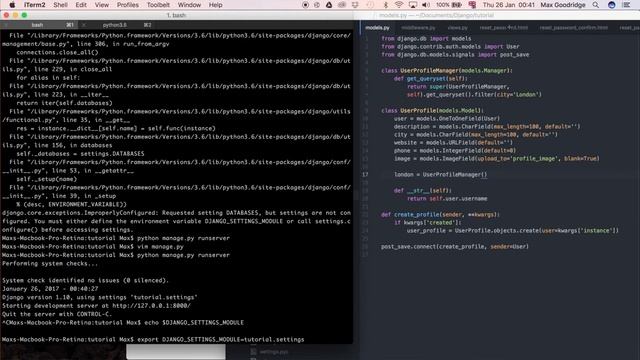640x360 pixels.
Task: Open the Shell menu
Action: (60, 5)
